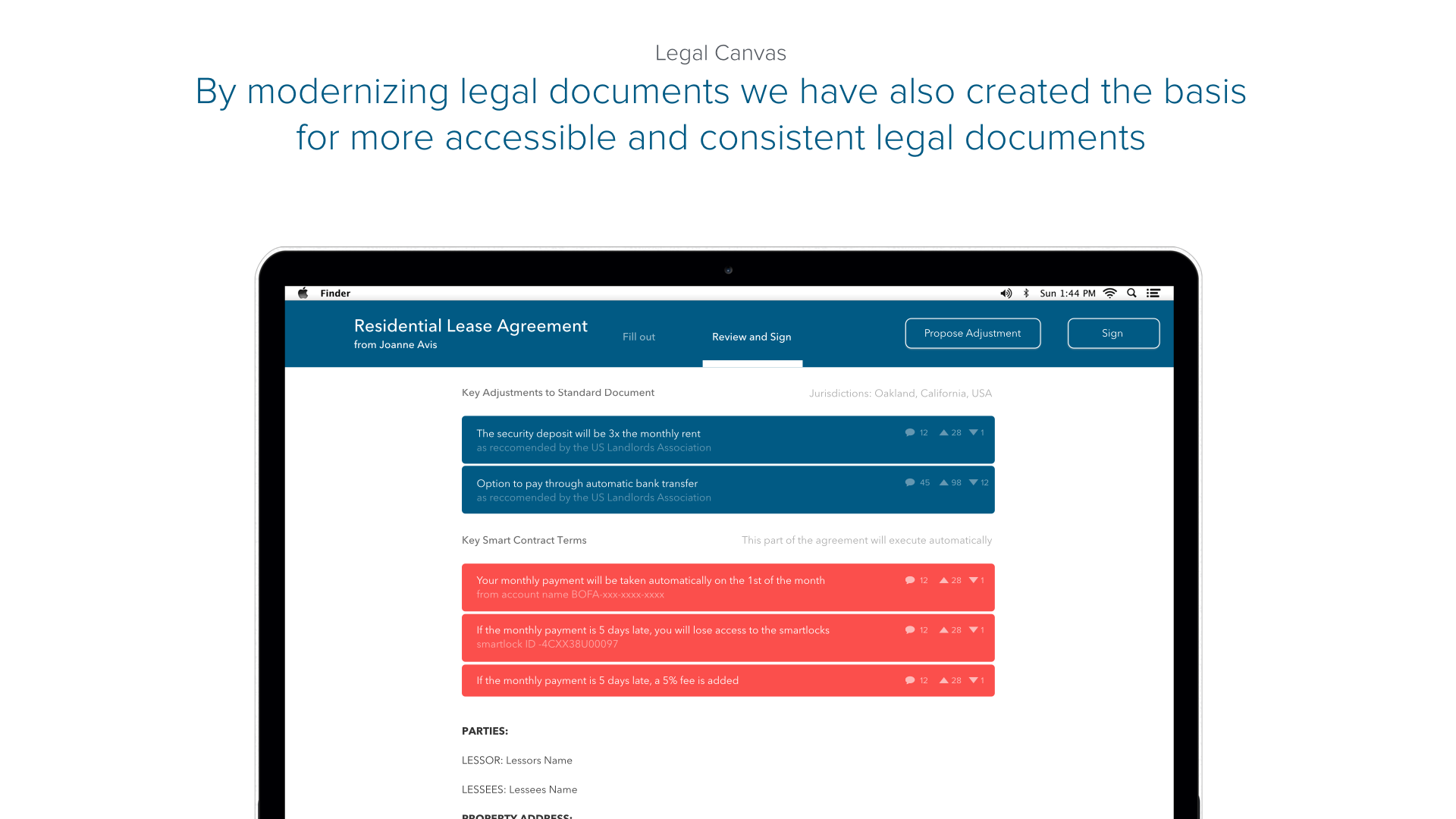
Task: Open the Wi-Fi status icon
Action: [x=1110, y=293]
